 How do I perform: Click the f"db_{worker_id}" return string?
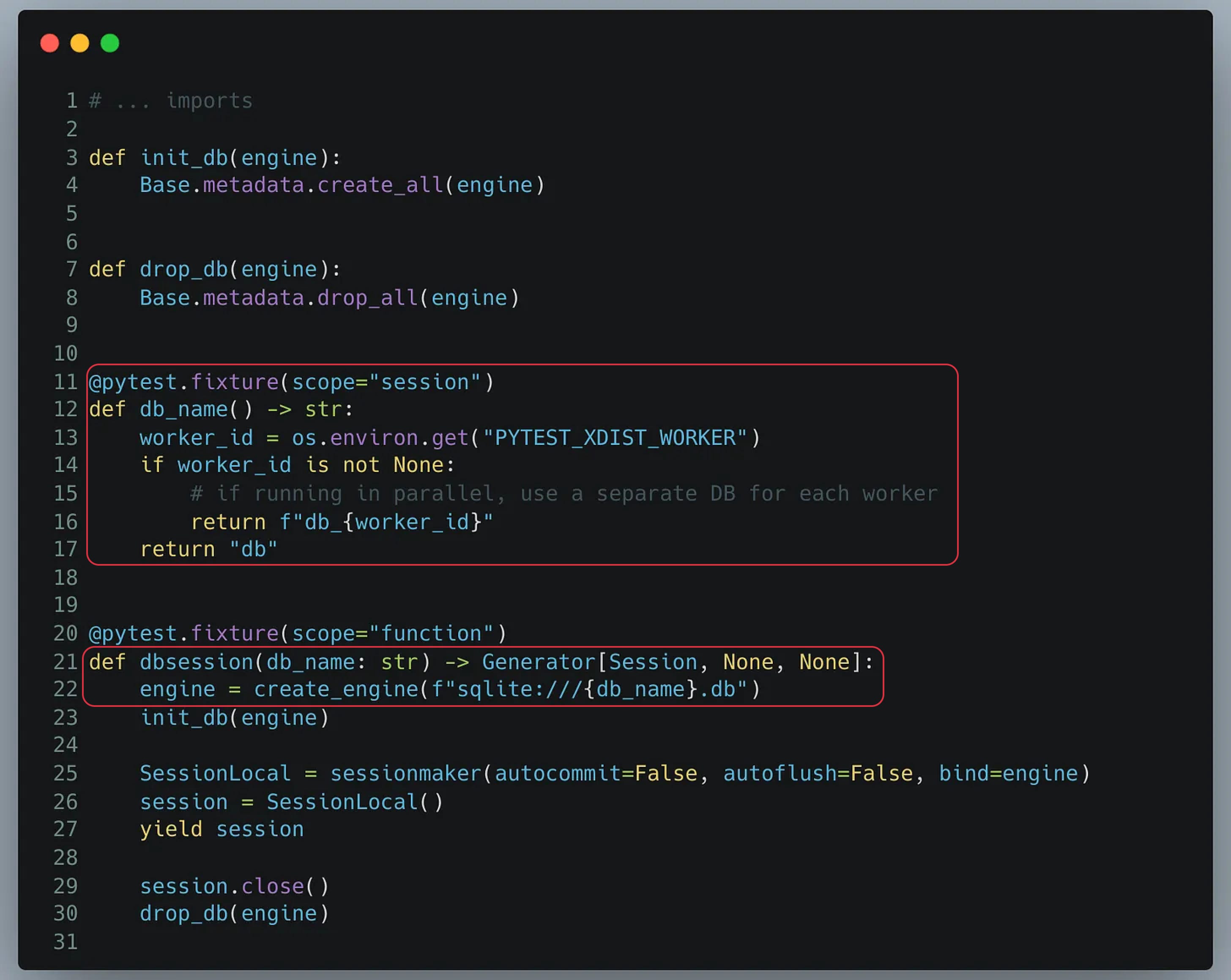click(x=386, y=522)
